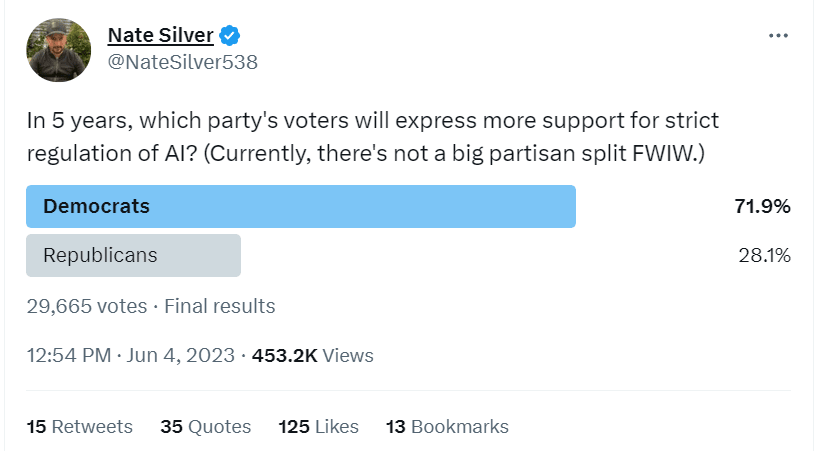
Task: Click the blue verified badge icon
Action: 230,36
